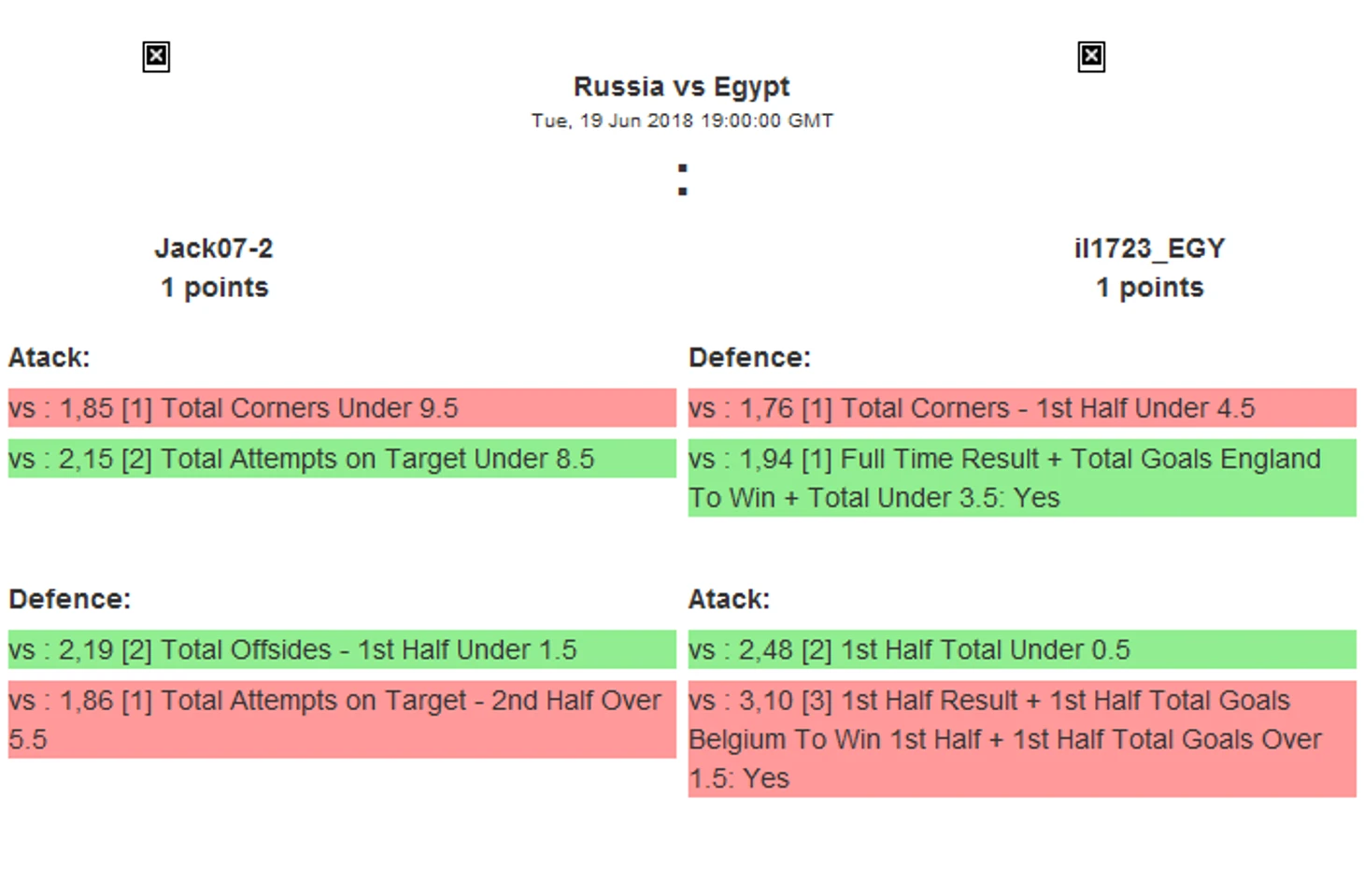The image size is (1364, 896).
Task: Select the Belgium To Win 1st Half bet row
Action: 1021,739
